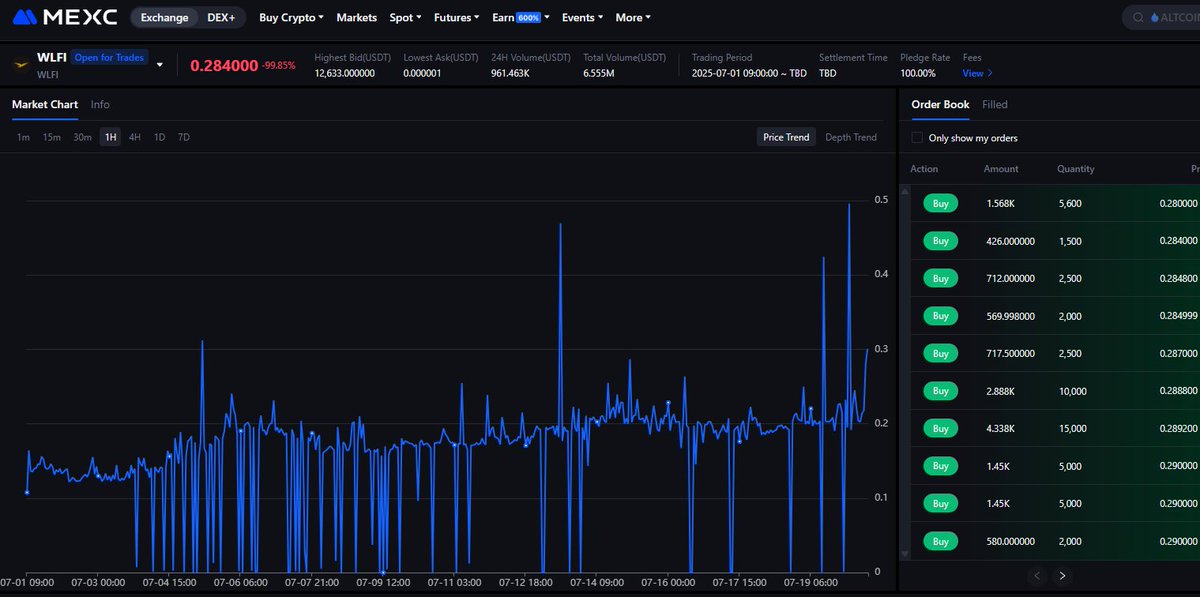Switch chart to Depth Trend view

pyautogui.click(x=851, y=137)
